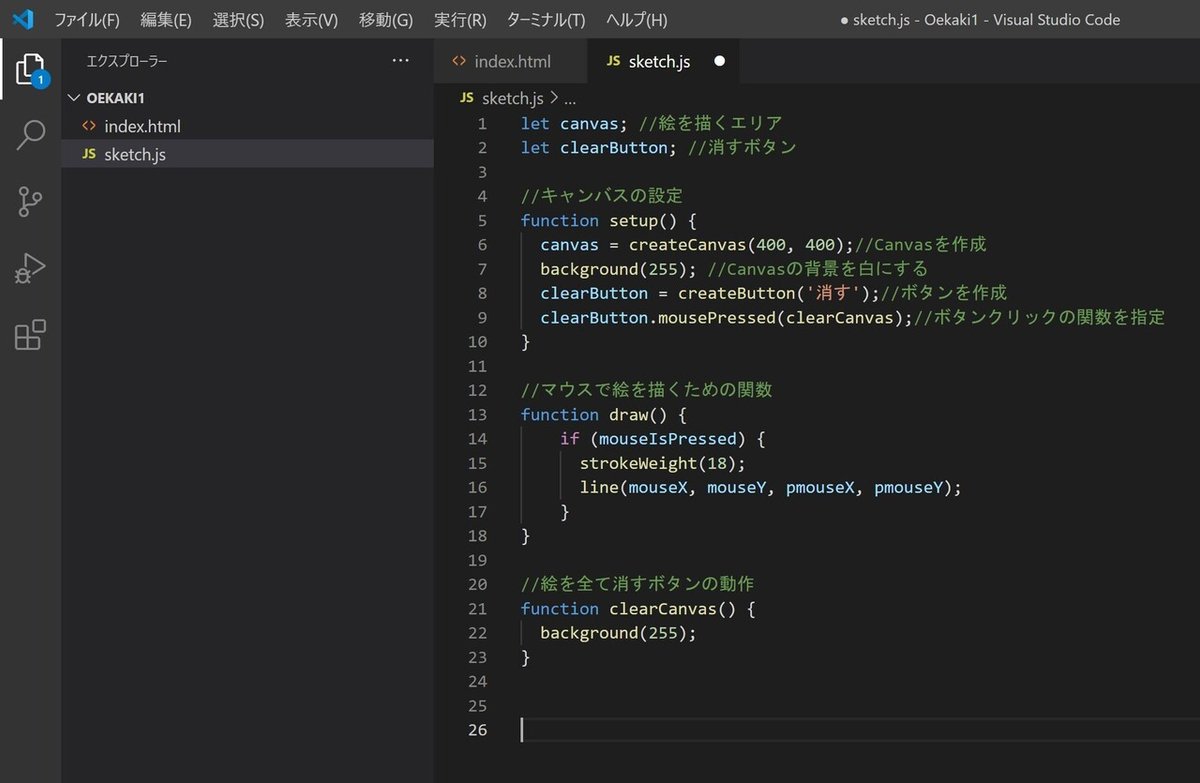Screen dimensions: 1200x783
Task: Click 'function setup()' on line 5
Action: [x=600, y=220]
